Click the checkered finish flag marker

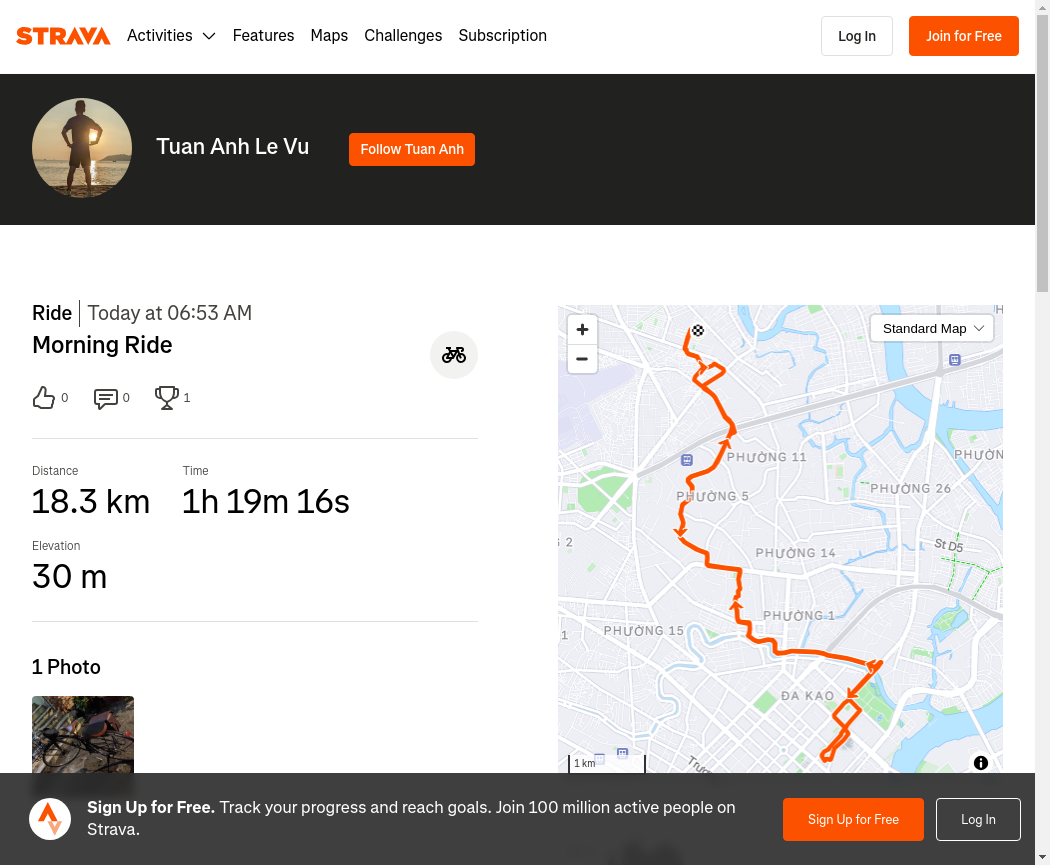(x=698, y=330)
